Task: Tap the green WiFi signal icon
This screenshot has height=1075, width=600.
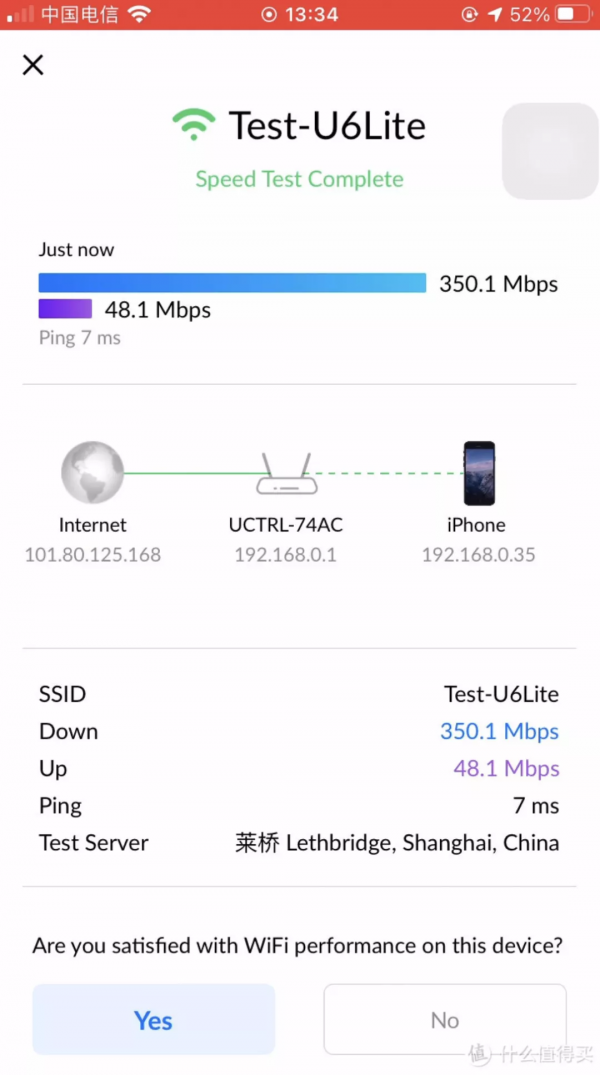Action: click(193, 125)
